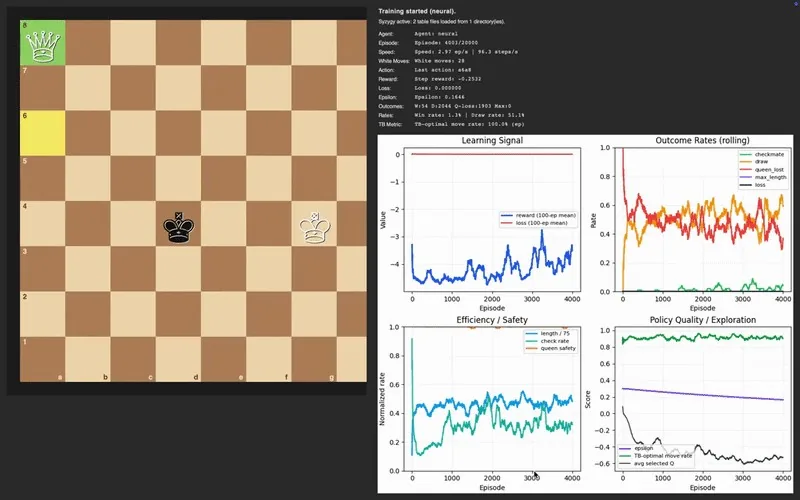Viewport: 800px width, 500px height.
Task: Click the 'Step reward: -0.2532' value
Action: [x=447, y=79]
